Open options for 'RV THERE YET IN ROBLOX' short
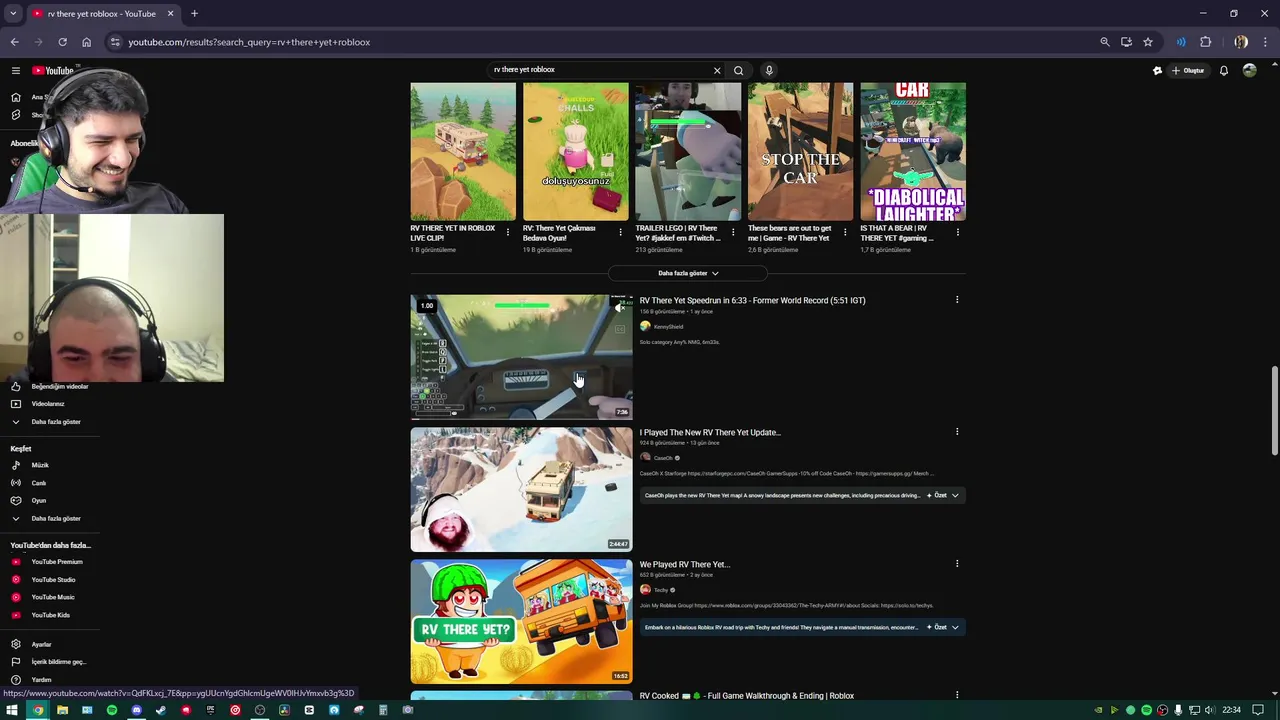The height and width of the screenshot is (720, 1280). point(508,232)
